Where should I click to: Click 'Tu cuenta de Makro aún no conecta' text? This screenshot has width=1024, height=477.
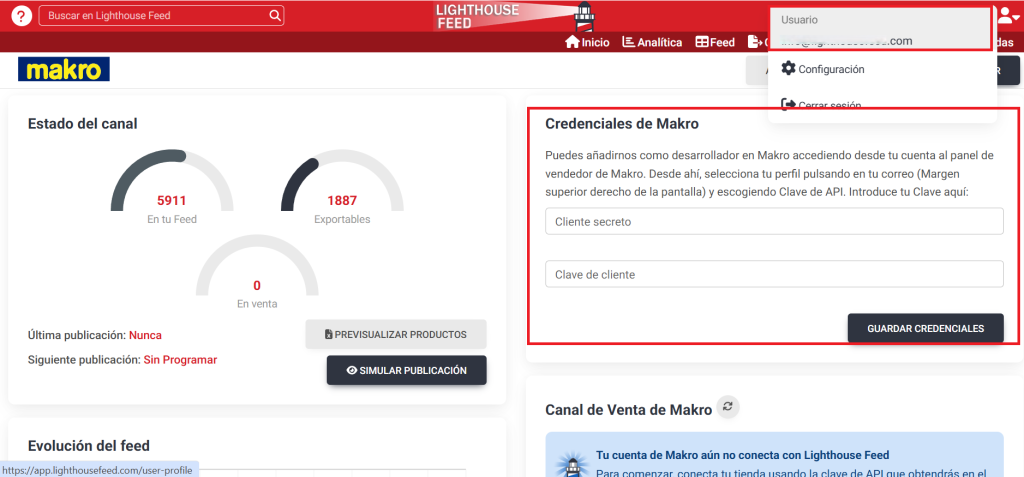pyautogui.click(x=743, y=455)
